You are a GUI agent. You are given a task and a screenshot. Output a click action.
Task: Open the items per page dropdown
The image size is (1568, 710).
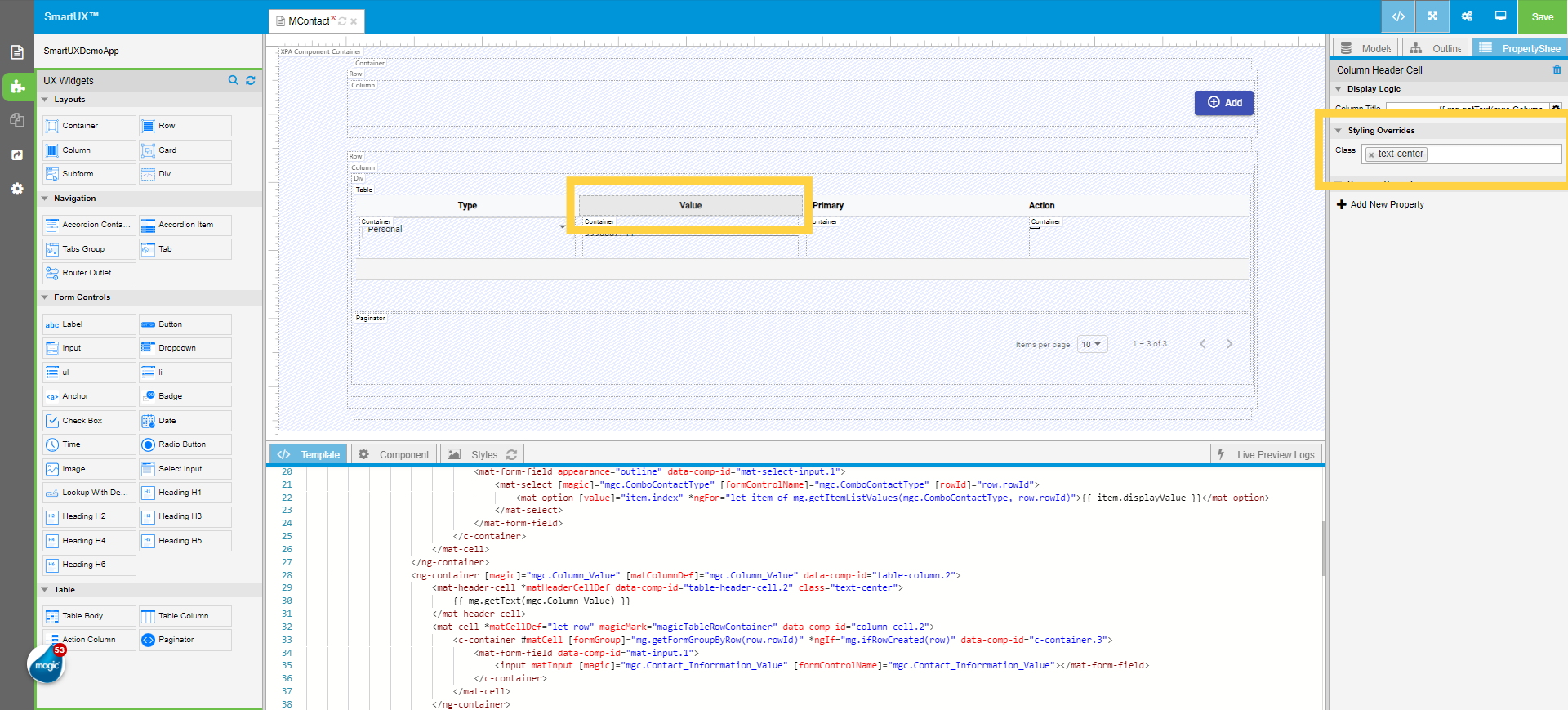click(x=1092, y=345)
